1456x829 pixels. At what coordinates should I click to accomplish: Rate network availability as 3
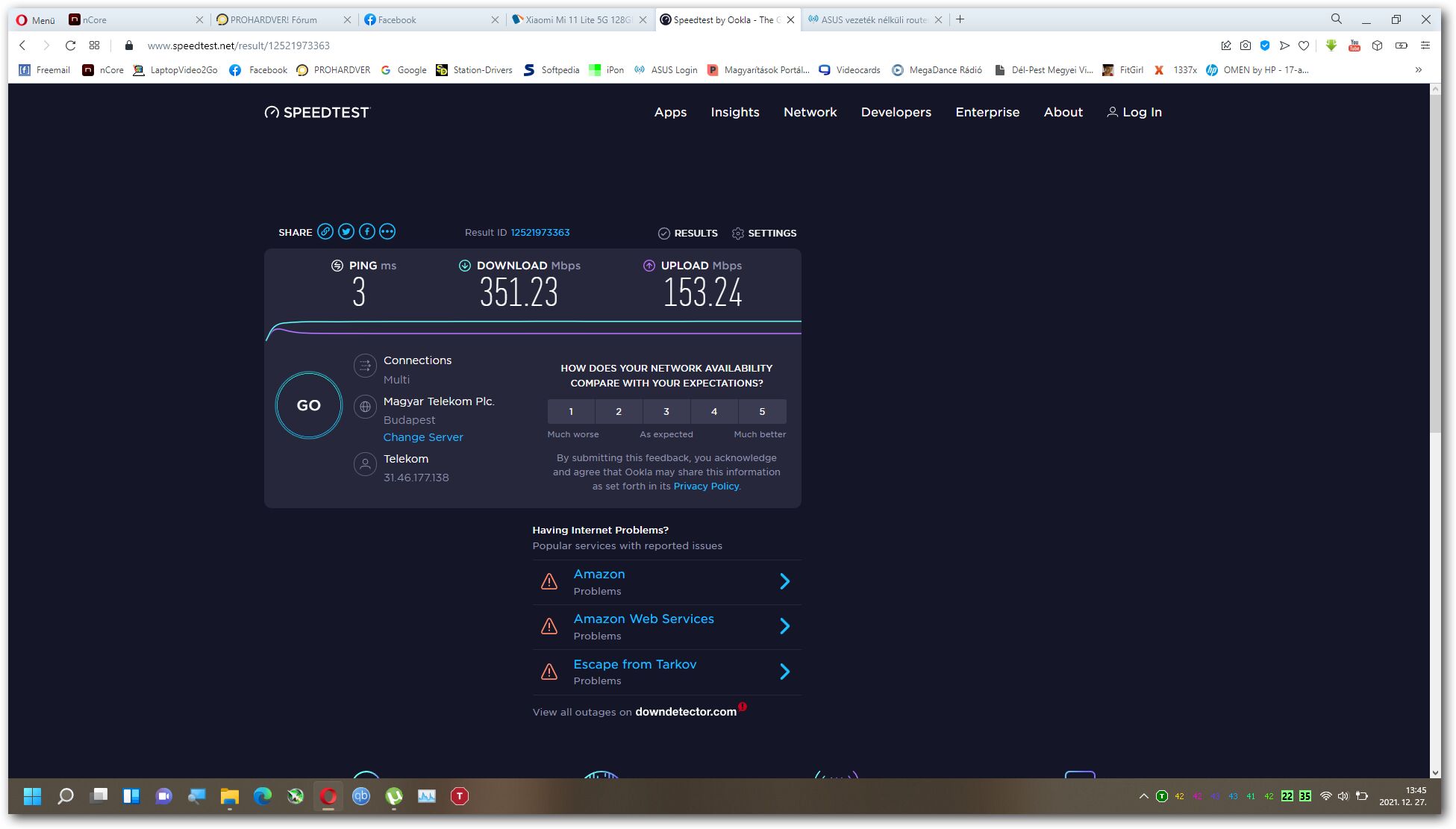click(666, 411)
